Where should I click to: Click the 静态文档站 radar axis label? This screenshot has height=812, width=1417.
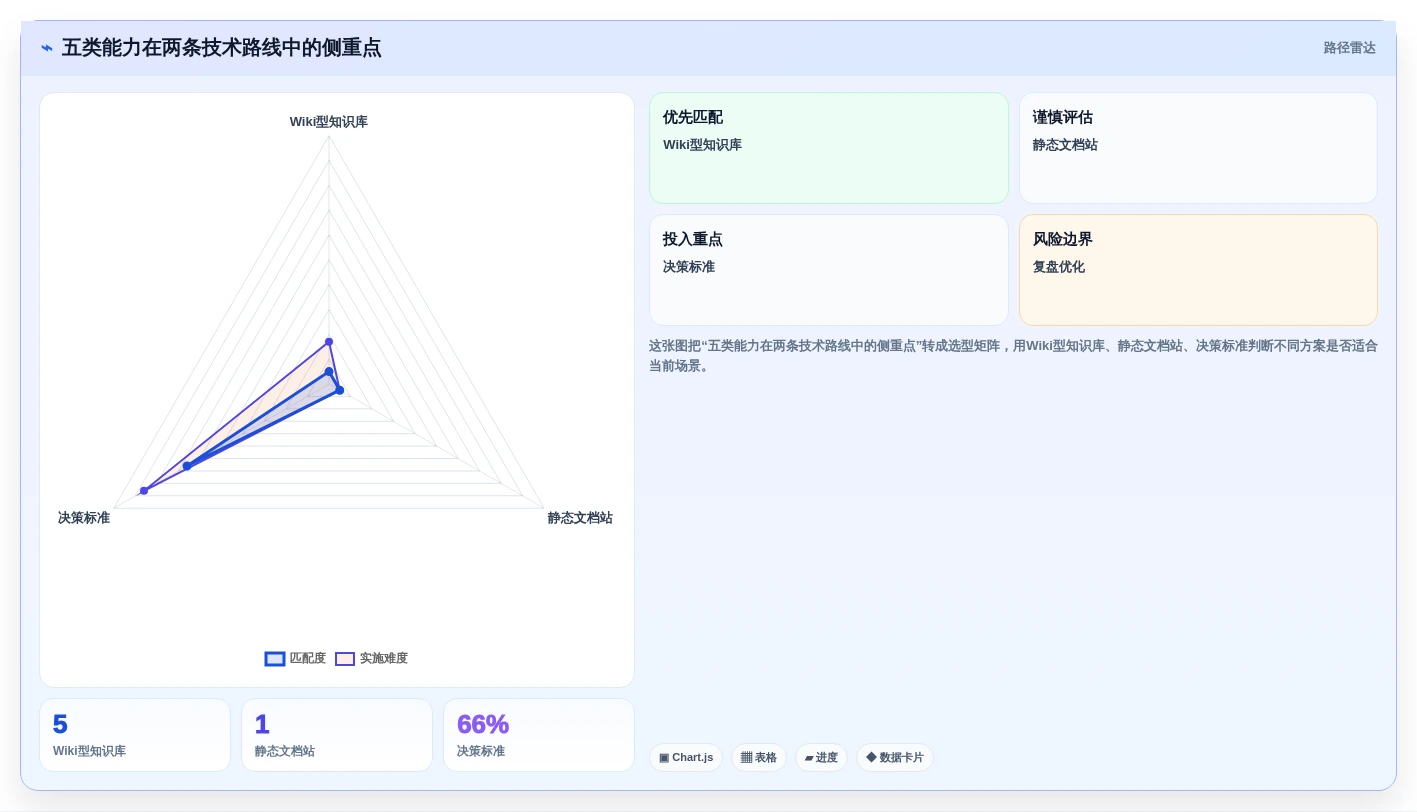580,518
